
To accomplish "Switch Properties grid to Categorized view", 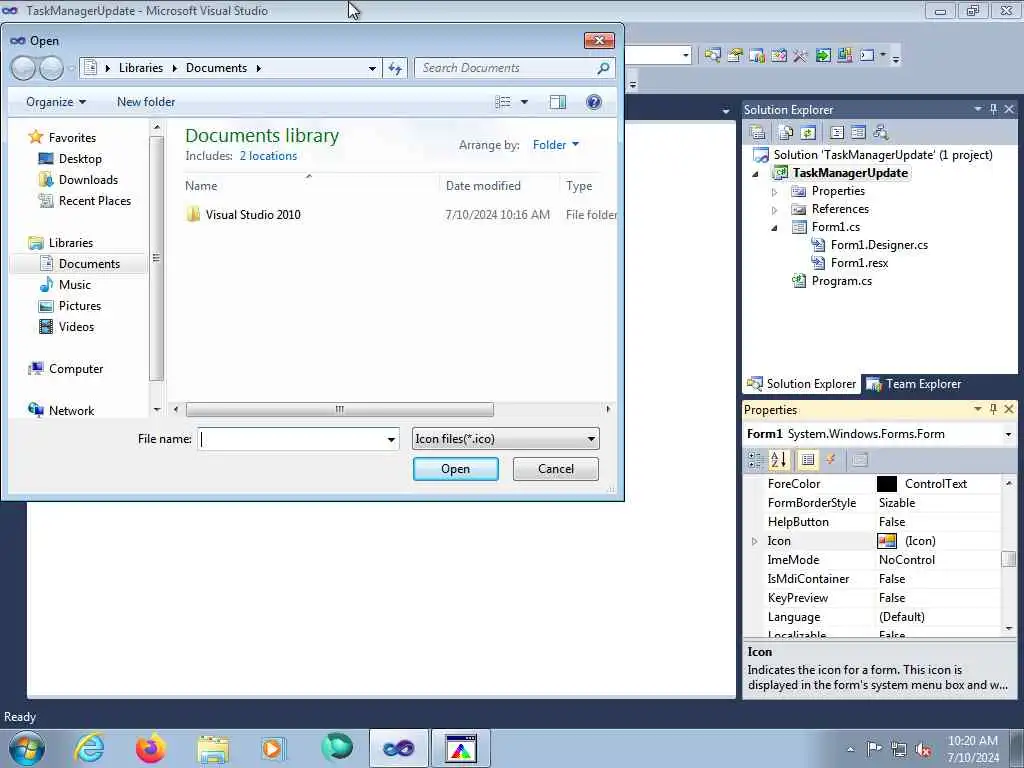I will coord(755,460).
